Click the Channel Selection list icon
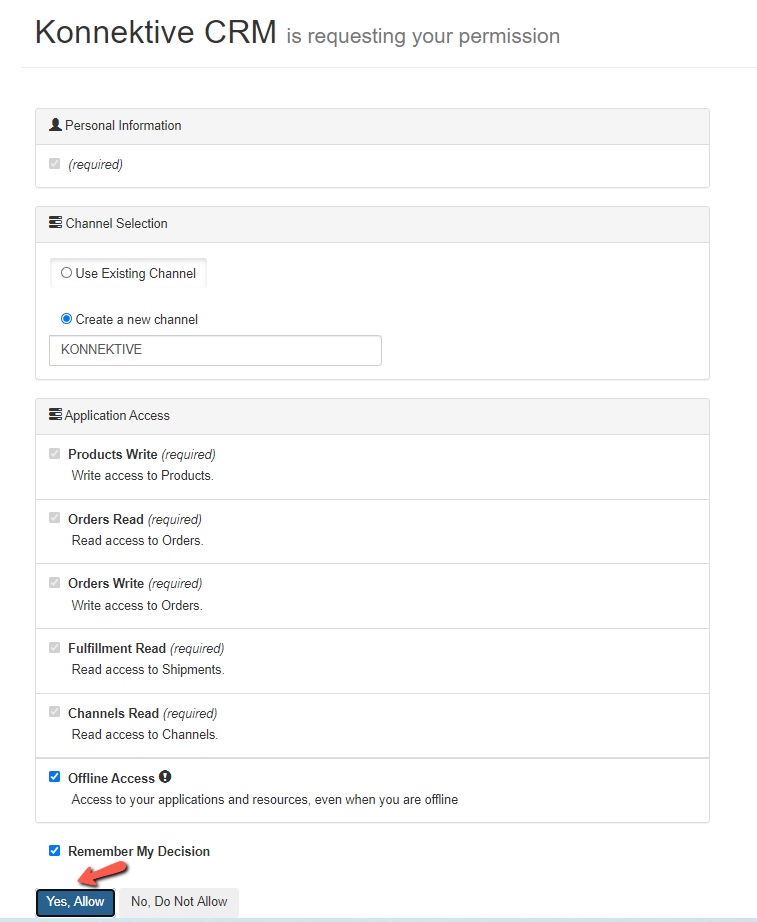 [55, 223]
